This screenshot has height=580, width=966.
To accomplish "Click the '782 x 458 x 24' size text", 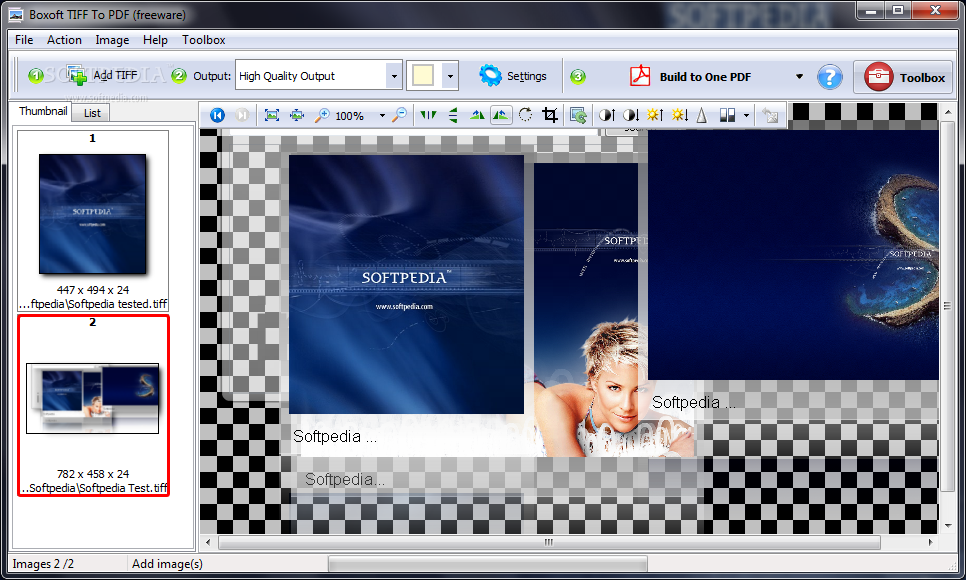I will tap(93, 474).
